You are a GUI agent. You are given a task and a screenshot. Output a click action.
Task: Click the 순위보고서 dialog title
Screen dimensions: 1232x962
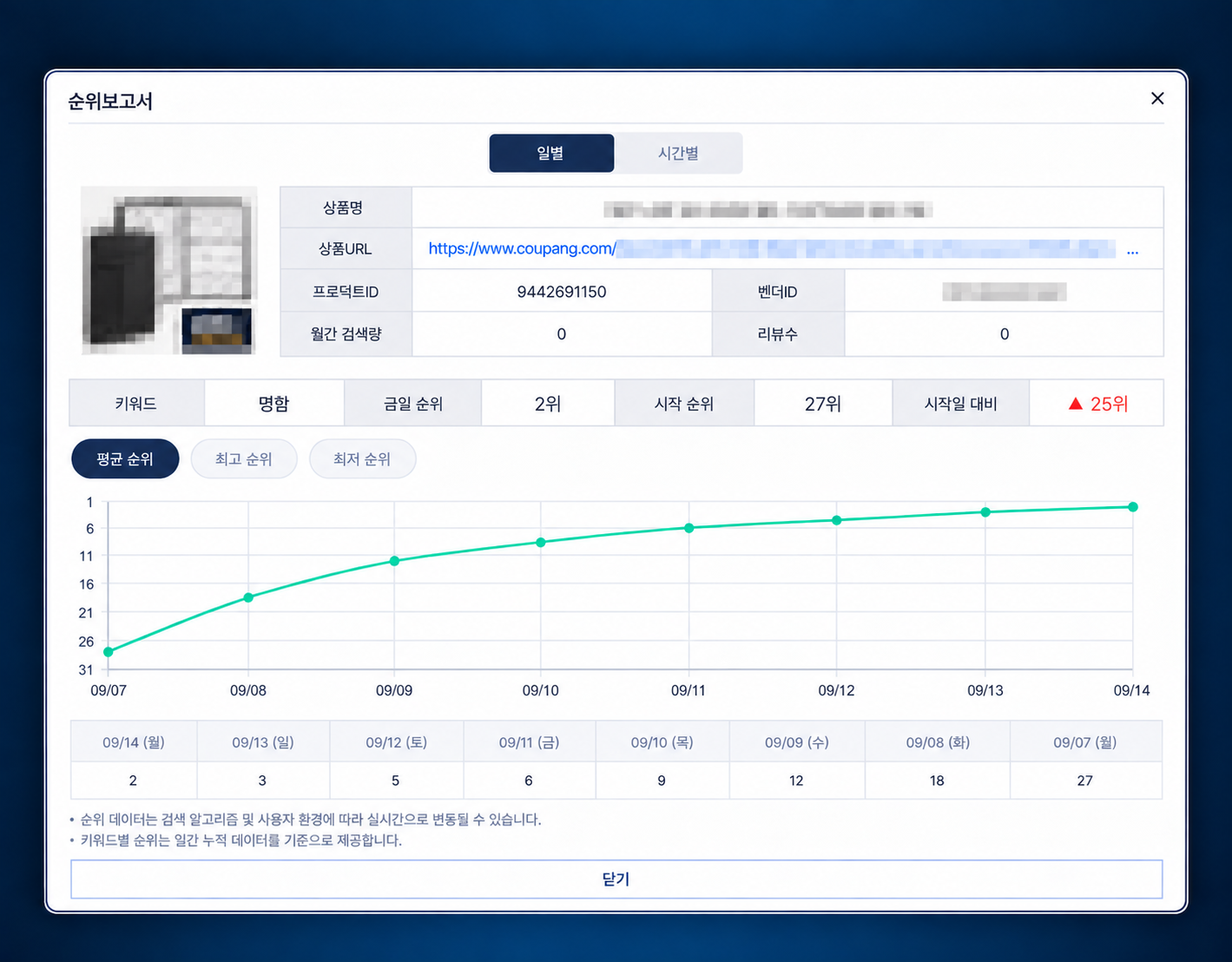(x=110, y=102)
